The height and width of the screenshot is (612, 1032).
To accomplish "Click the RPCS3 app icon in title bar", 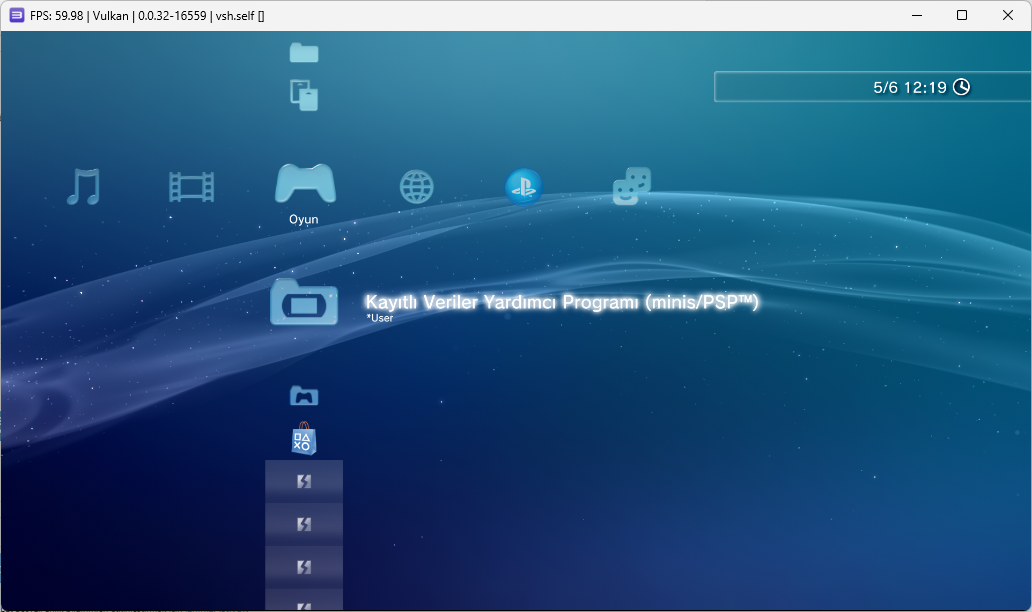I will [16, 15].
